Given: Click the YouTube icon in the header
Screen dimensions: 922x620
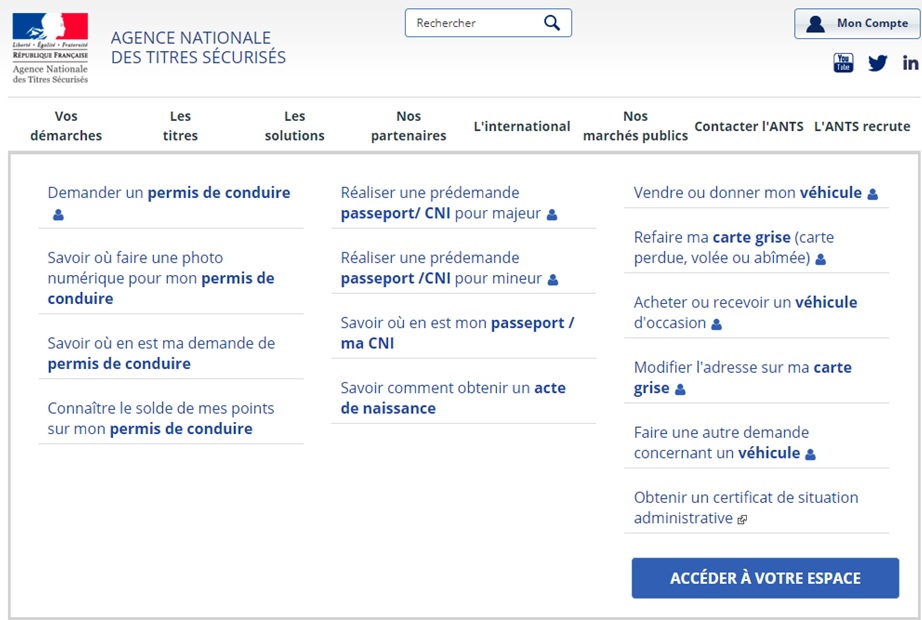Looking at the screenshot, I should point(843,63).
